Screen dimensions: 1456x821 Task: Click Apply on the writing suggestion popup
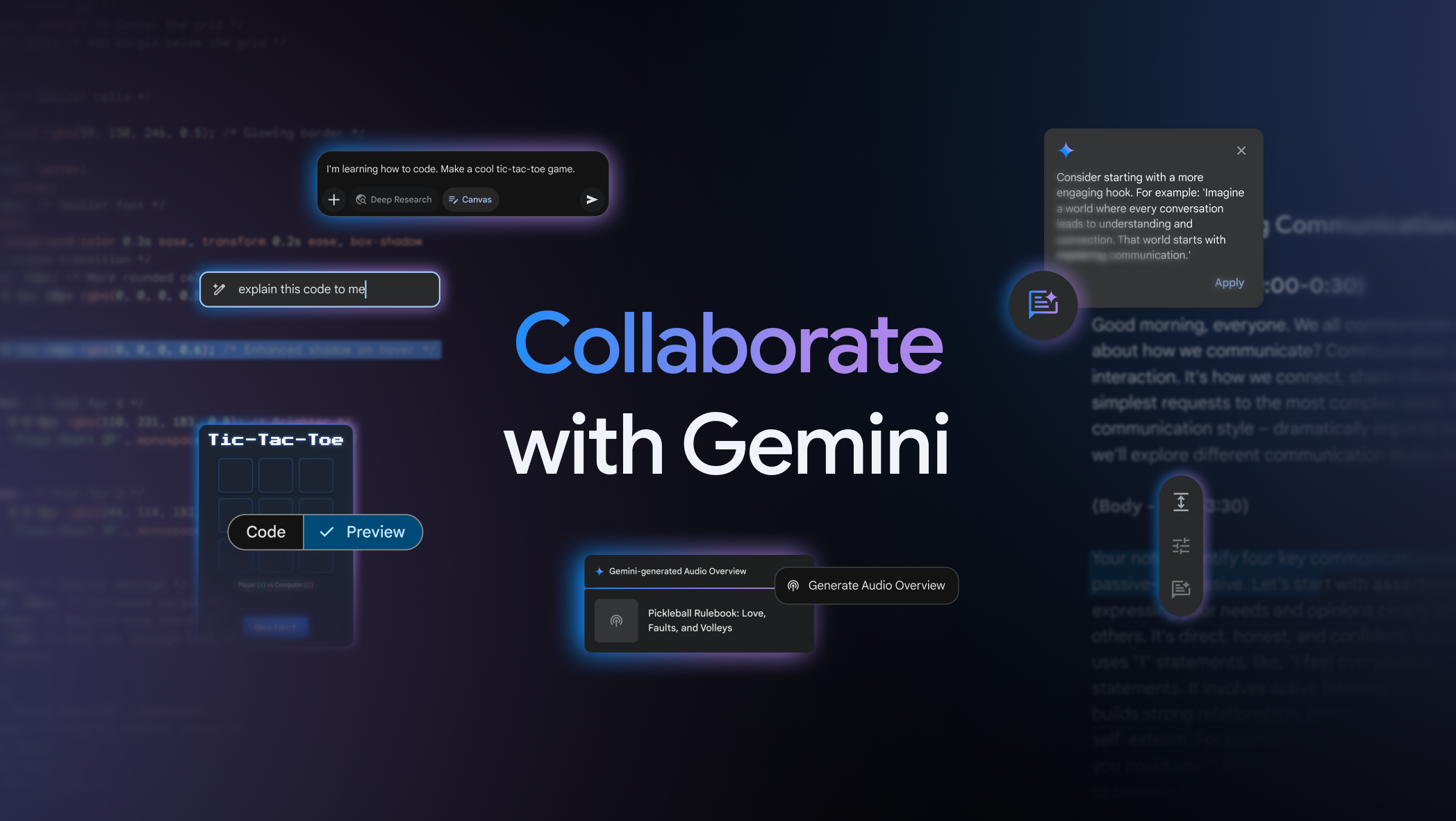[1229, 282]
